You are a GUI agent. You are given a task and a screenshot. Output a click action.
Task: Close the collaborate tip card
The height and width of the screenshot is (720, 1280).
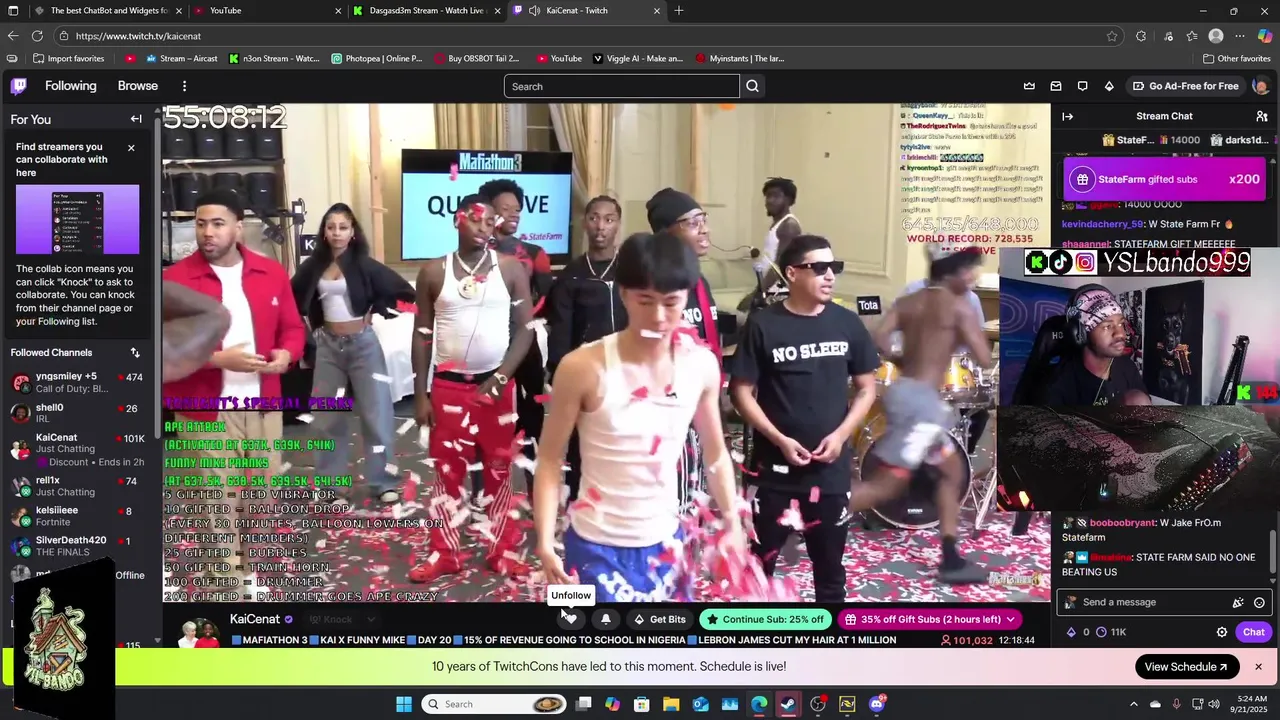click(131, 147)
